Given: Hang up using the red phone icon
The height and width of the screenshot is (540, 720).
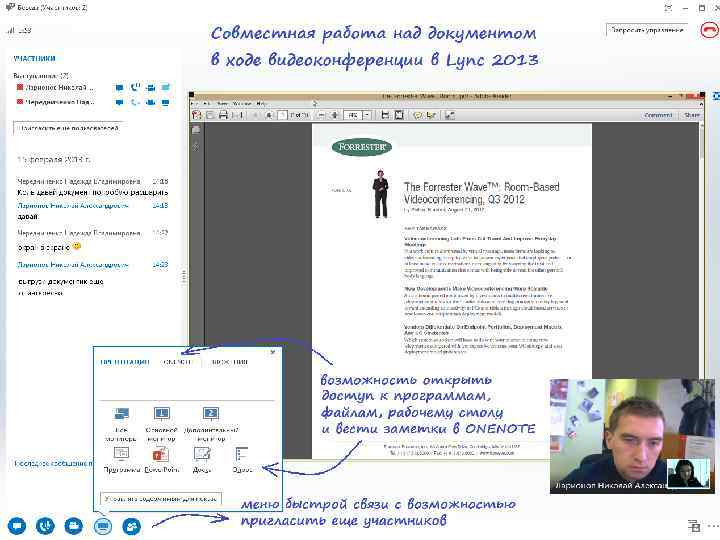Looking at the screenshot, I should point(709,30).
